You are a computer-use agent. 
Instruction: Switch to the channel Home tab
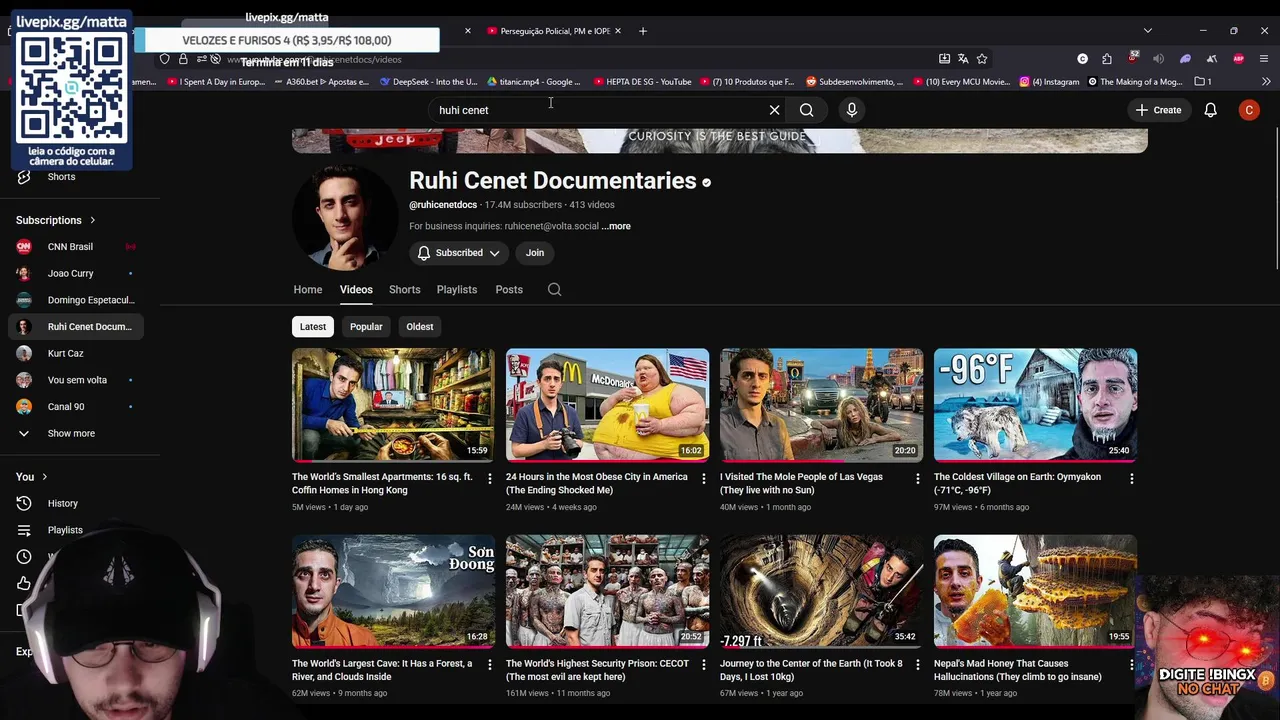click(308, 290)
